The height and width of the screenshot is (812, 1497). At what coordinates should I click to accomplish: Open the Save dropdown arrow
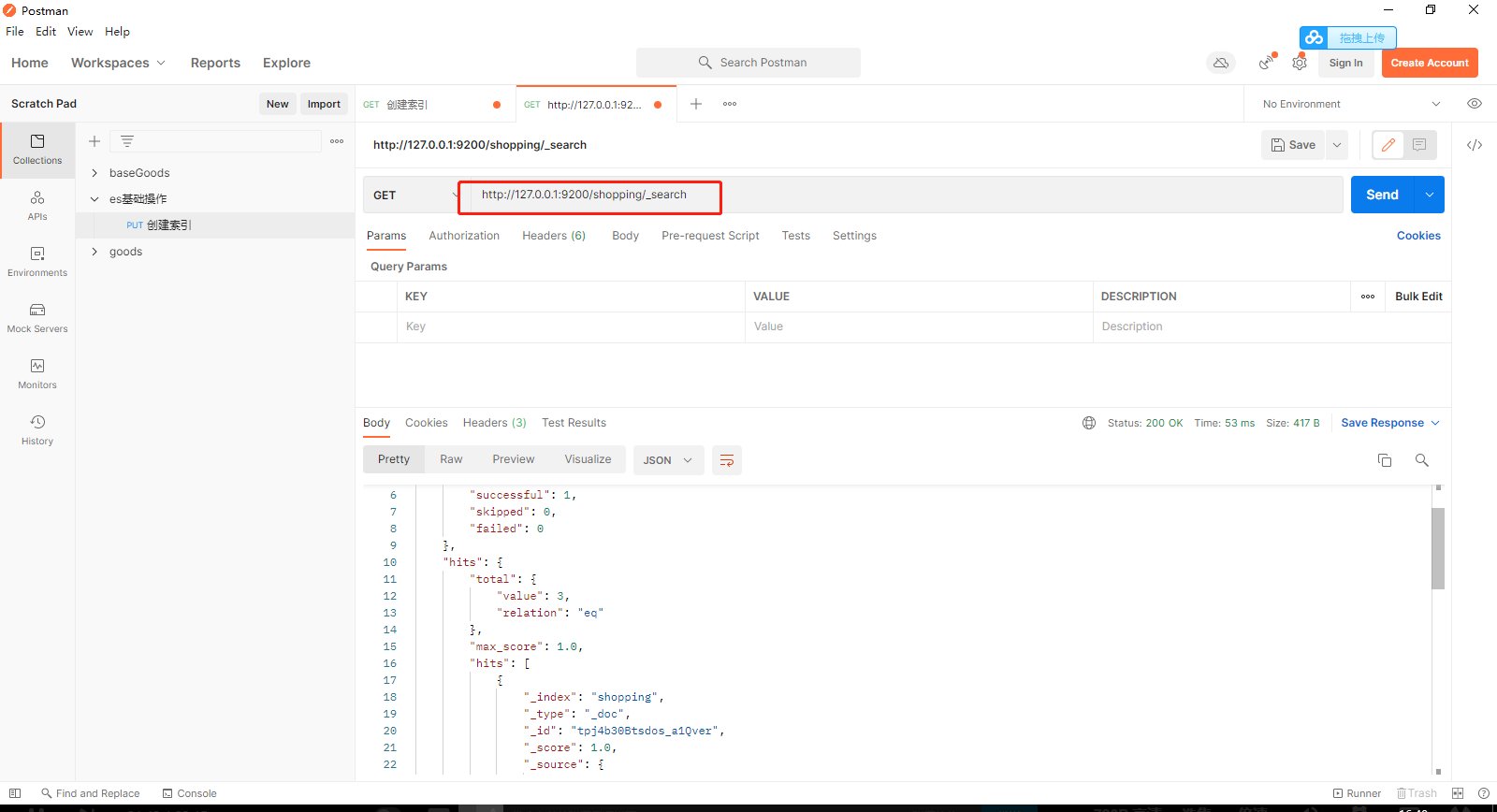point(1337,145)
